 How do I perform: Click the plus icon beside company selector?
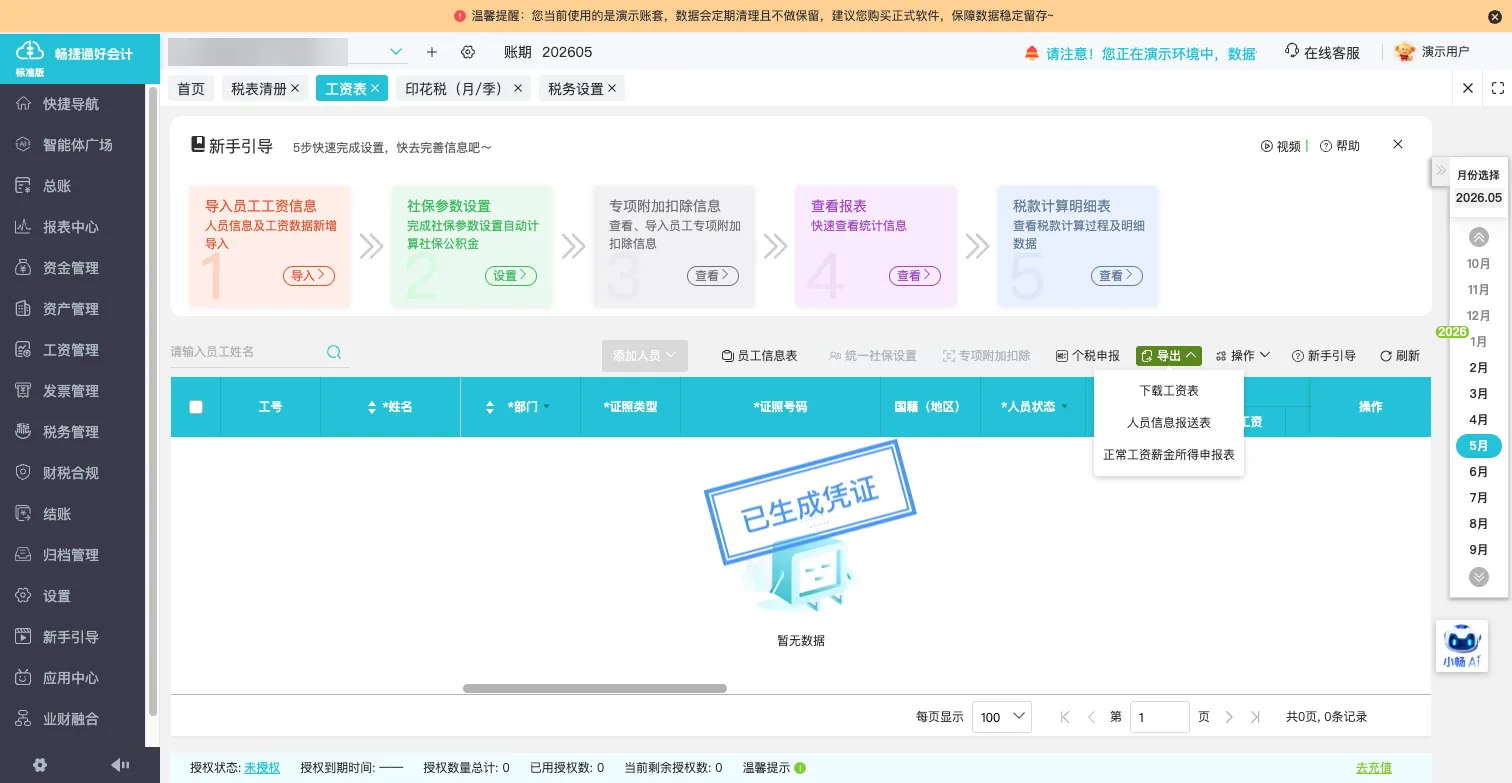pyautogui.click(x=432, y=52)
